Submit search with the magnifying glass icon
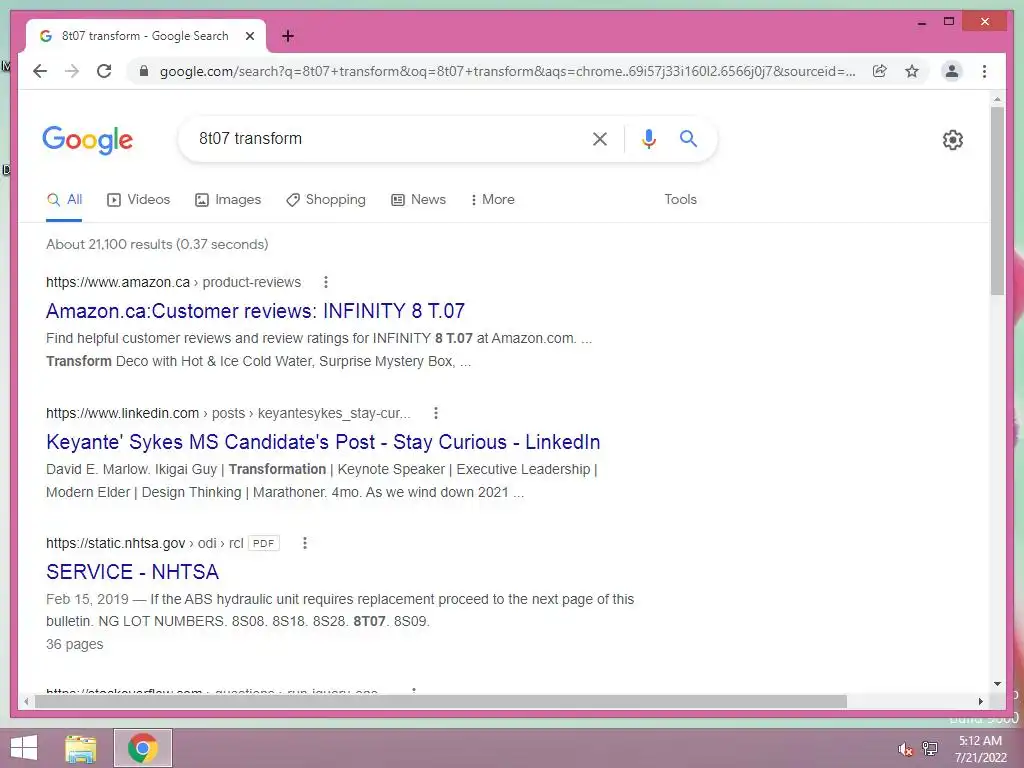The width and height of the screenshot is (1024, 768). coord(688,138)
